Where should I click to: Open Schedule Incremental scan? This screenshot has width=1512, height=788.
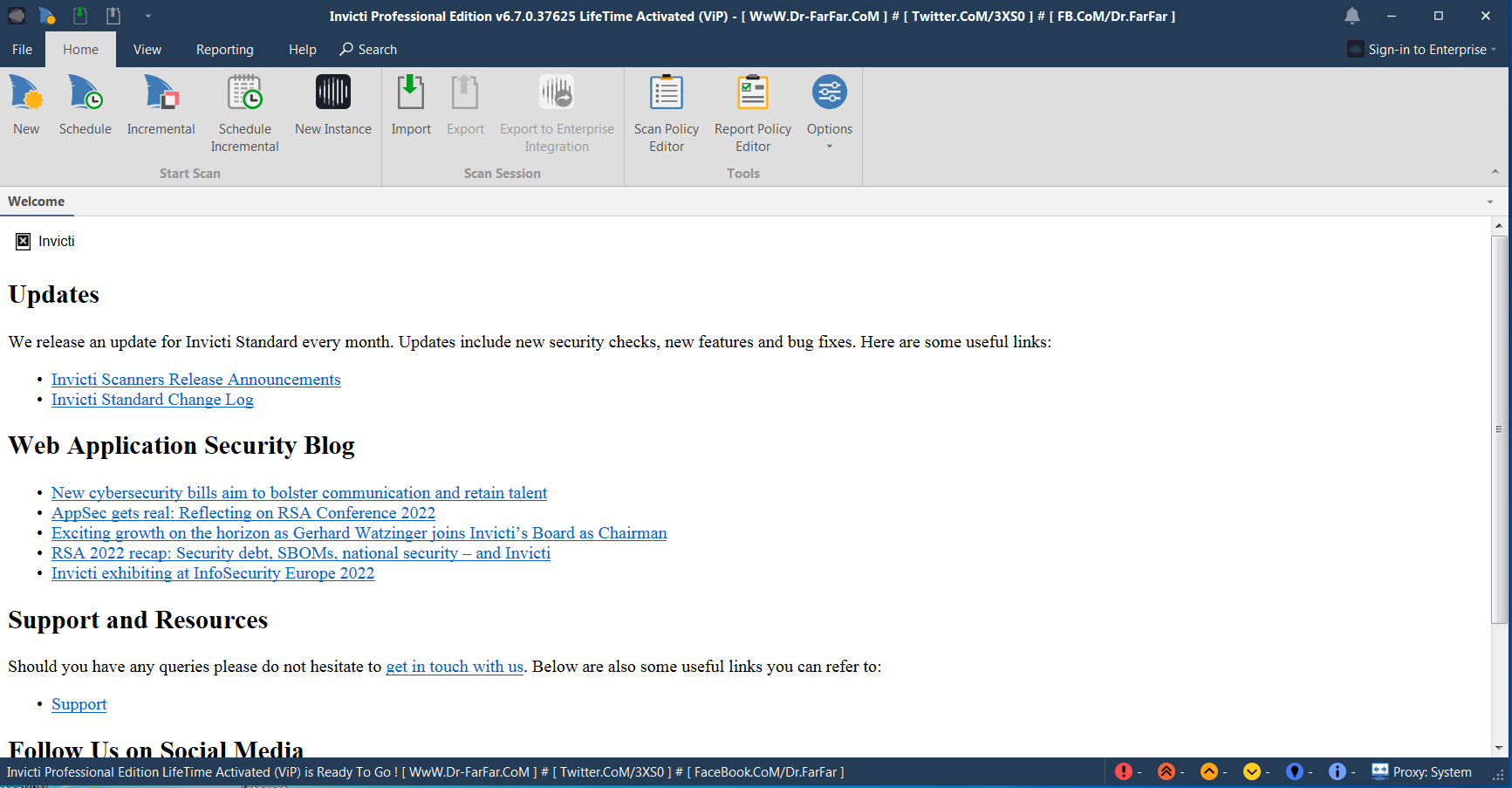coord(244,113)
